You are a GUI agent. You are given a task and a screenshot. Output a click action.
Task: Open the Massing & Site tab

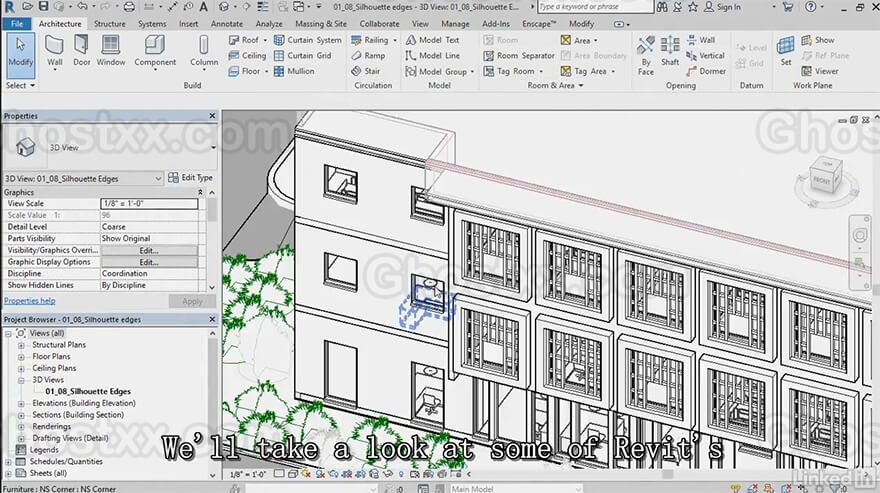click(x=321, y=24)
